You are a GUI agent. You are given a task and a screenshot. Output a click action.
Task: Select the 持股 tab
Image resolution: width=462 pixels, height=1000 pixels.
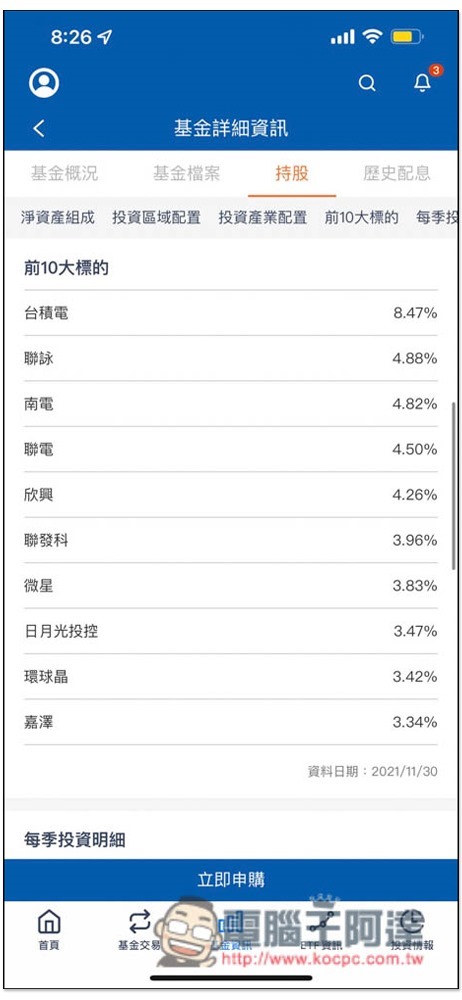[292, 173]
